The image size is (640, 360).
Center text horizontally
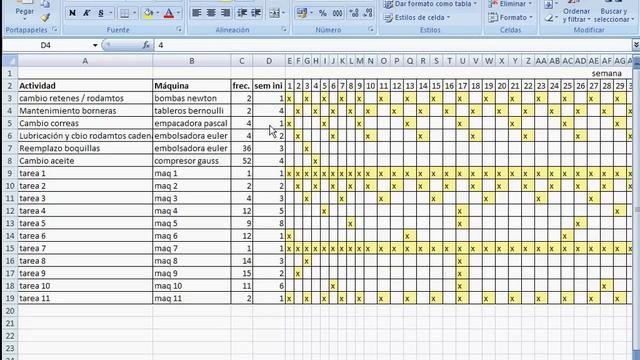coord(211,13)
